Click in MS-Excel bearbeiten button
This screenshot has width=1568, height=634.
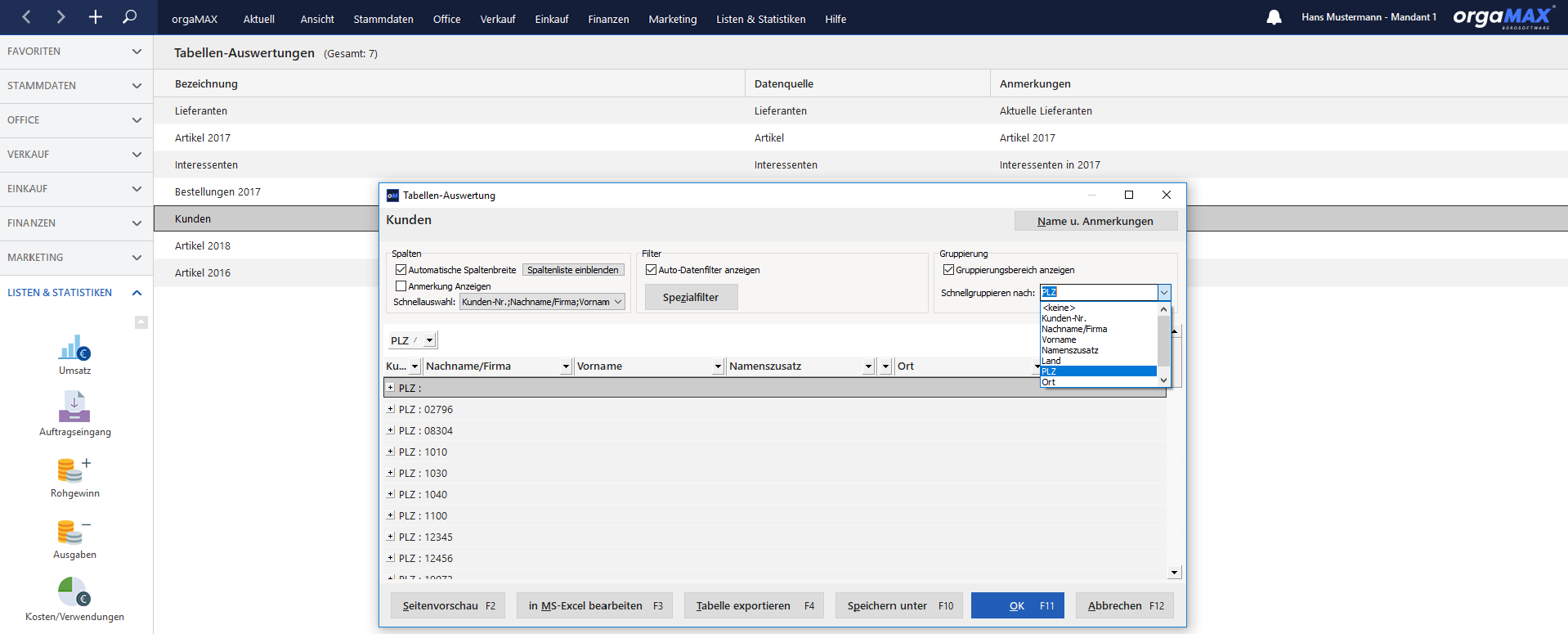(594, 605)
